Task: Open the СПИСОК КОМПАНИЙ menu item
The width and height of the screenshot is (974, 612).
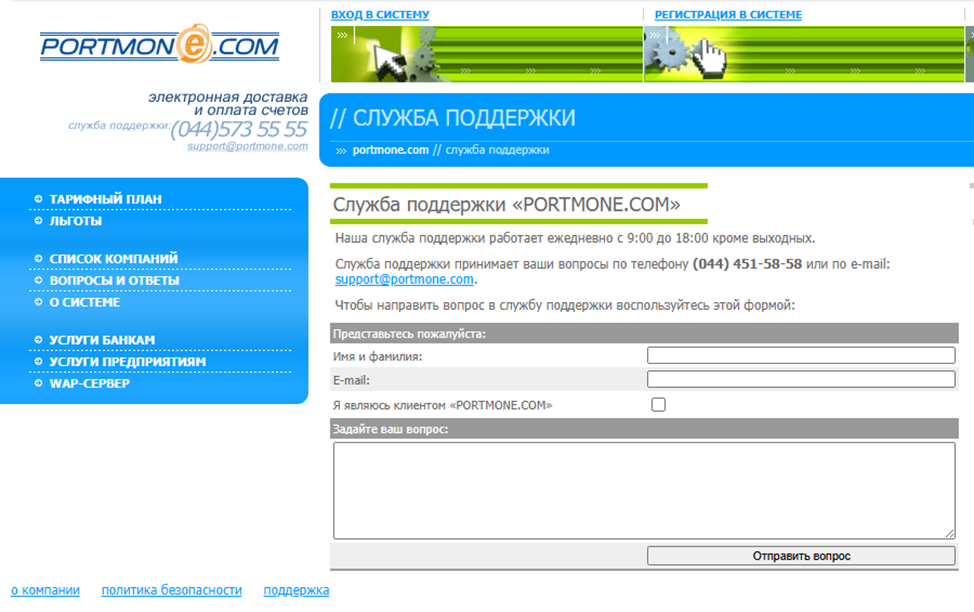Action: 113,258
